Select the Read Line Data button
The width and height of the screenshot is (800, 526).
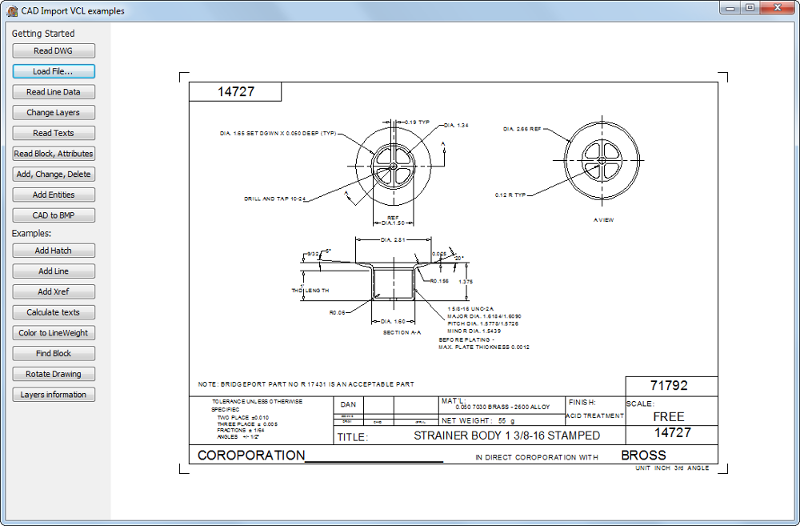54,92
